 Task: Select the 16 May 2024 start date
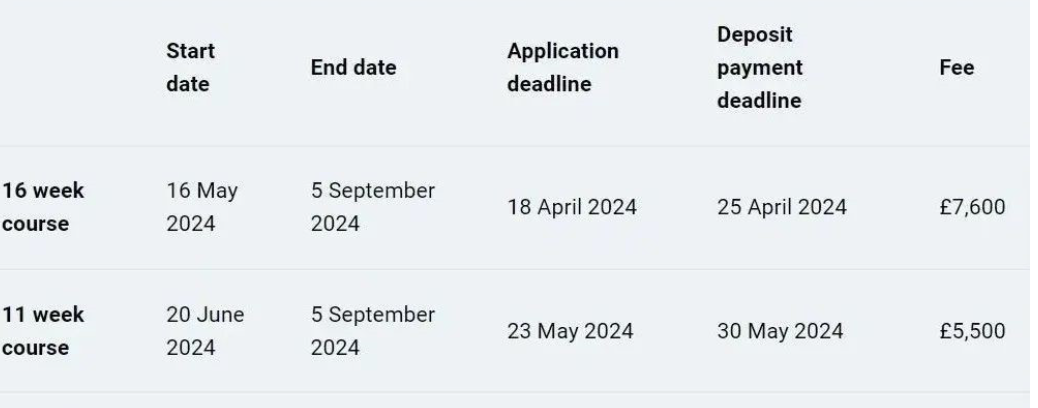point(201,207)
